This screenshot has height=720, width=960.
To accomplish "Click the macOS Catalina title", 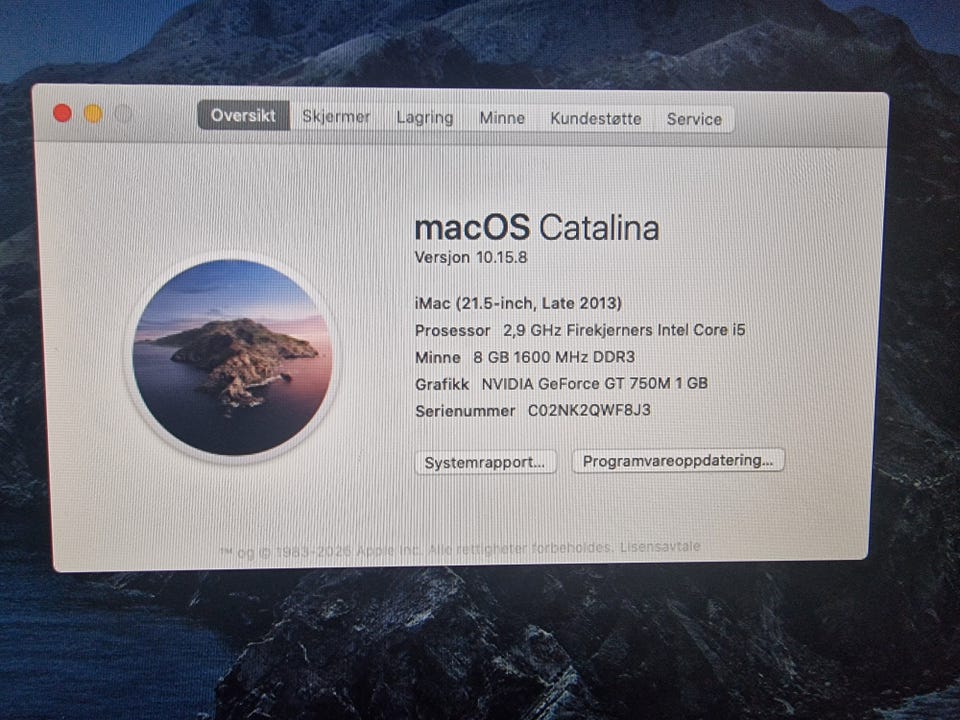I will coord(537,228).
